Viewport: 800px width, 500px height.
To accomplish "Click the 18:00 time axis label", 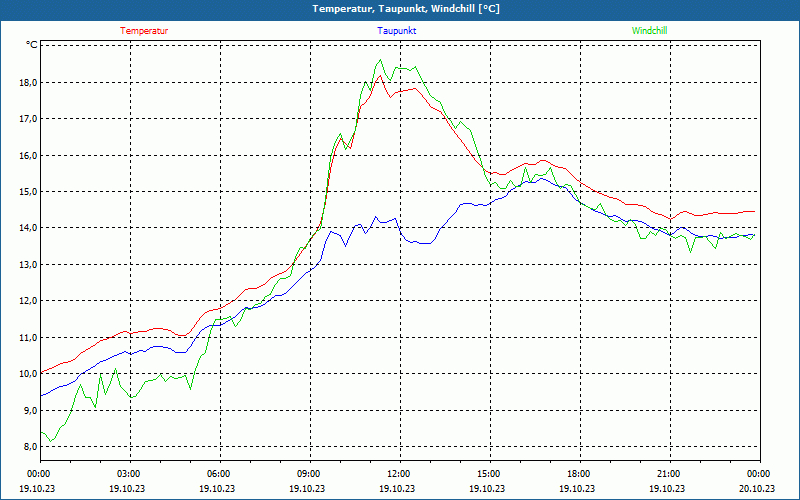I will coord(578,474).
